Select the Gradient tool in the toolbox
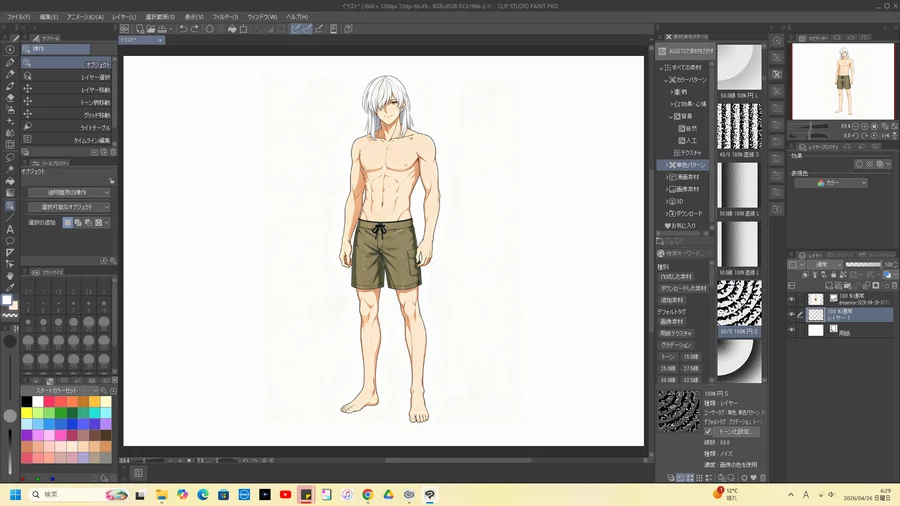The width and height of the screenshot is (900, 506). click(x=10, y=193)
